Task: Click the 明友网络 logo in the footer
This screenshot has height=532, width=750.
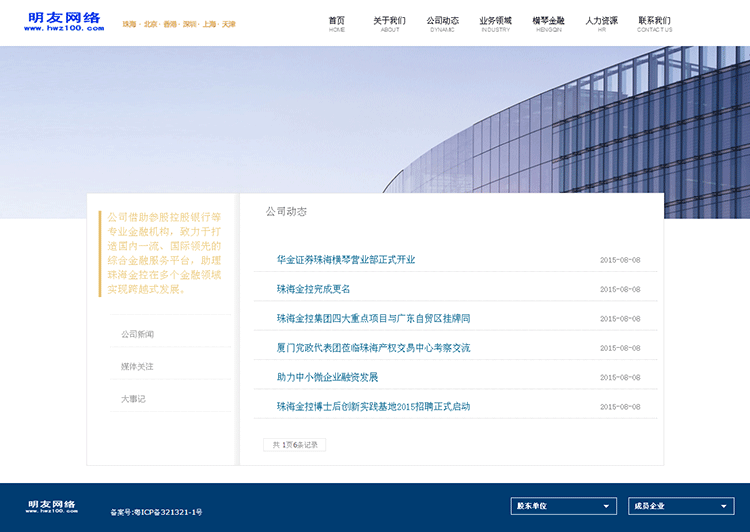Action: (52, 507)
